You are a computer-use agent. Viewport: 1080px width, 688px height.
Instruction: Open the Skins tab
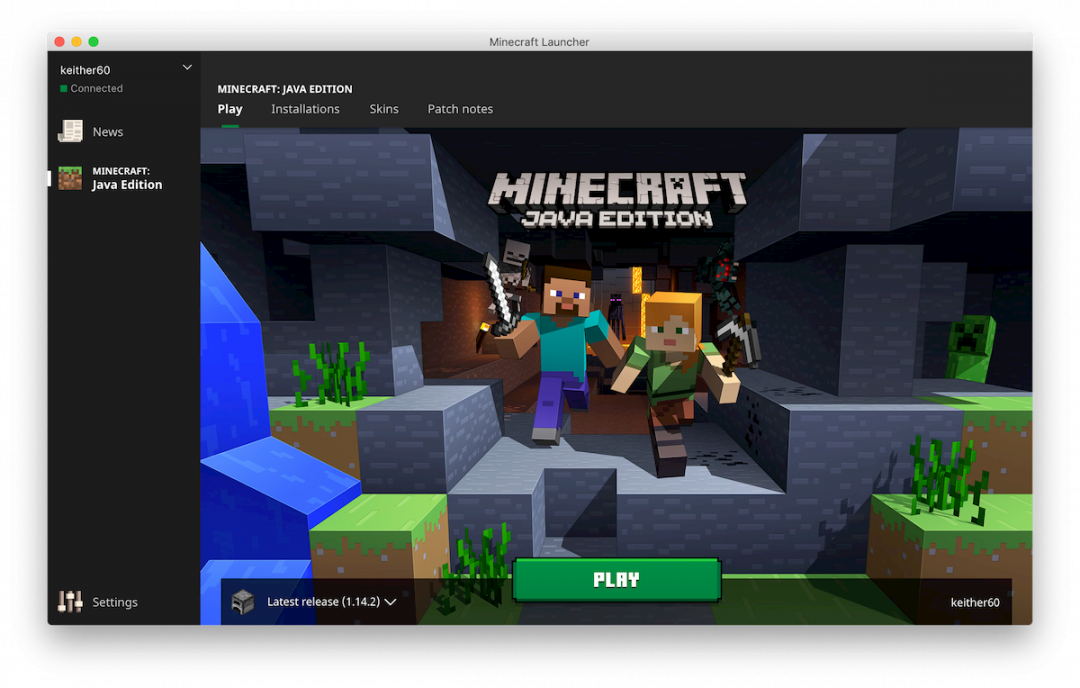(384, 108)
